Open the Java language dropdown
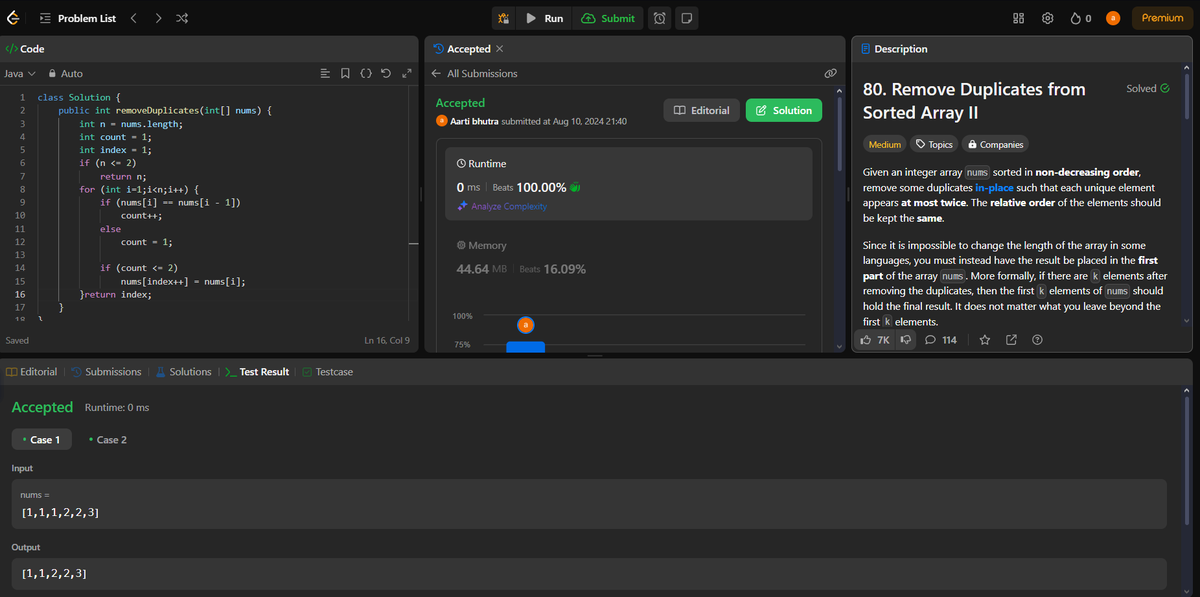 click(21, 73)
